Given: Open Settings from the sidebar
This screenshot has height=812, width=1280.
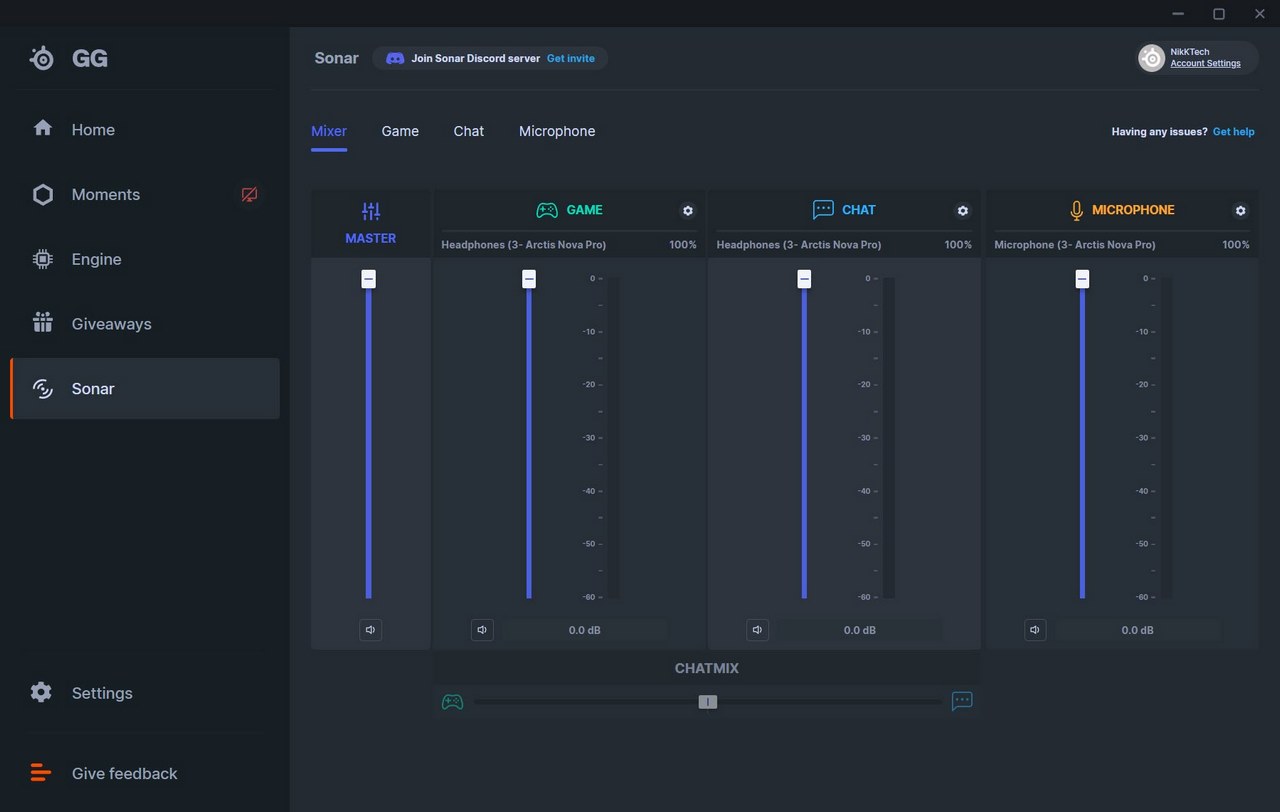Looking at the screenshot, I should 145,693.
